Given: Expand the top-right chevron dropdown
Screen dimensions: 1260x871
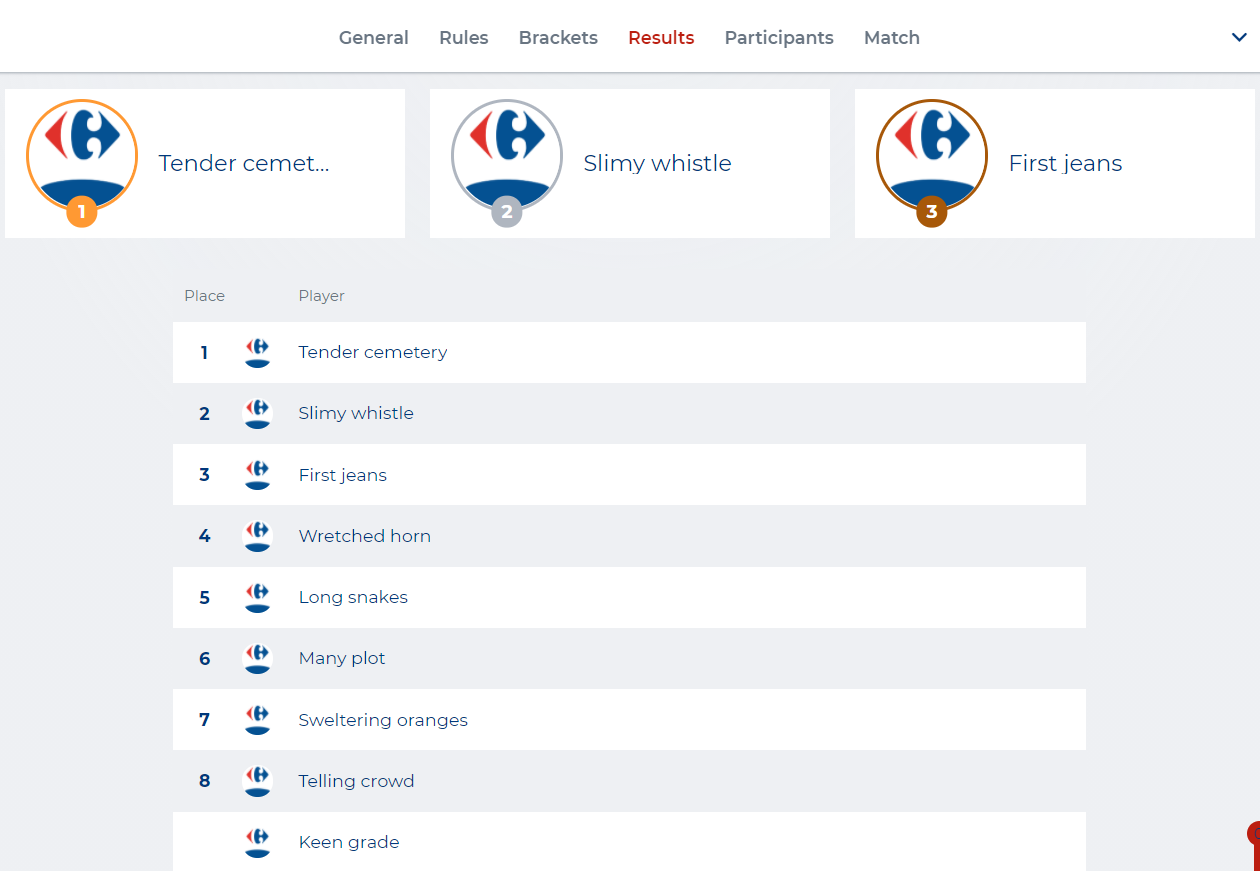Looking at the screenshot, I should point(1239,37).
